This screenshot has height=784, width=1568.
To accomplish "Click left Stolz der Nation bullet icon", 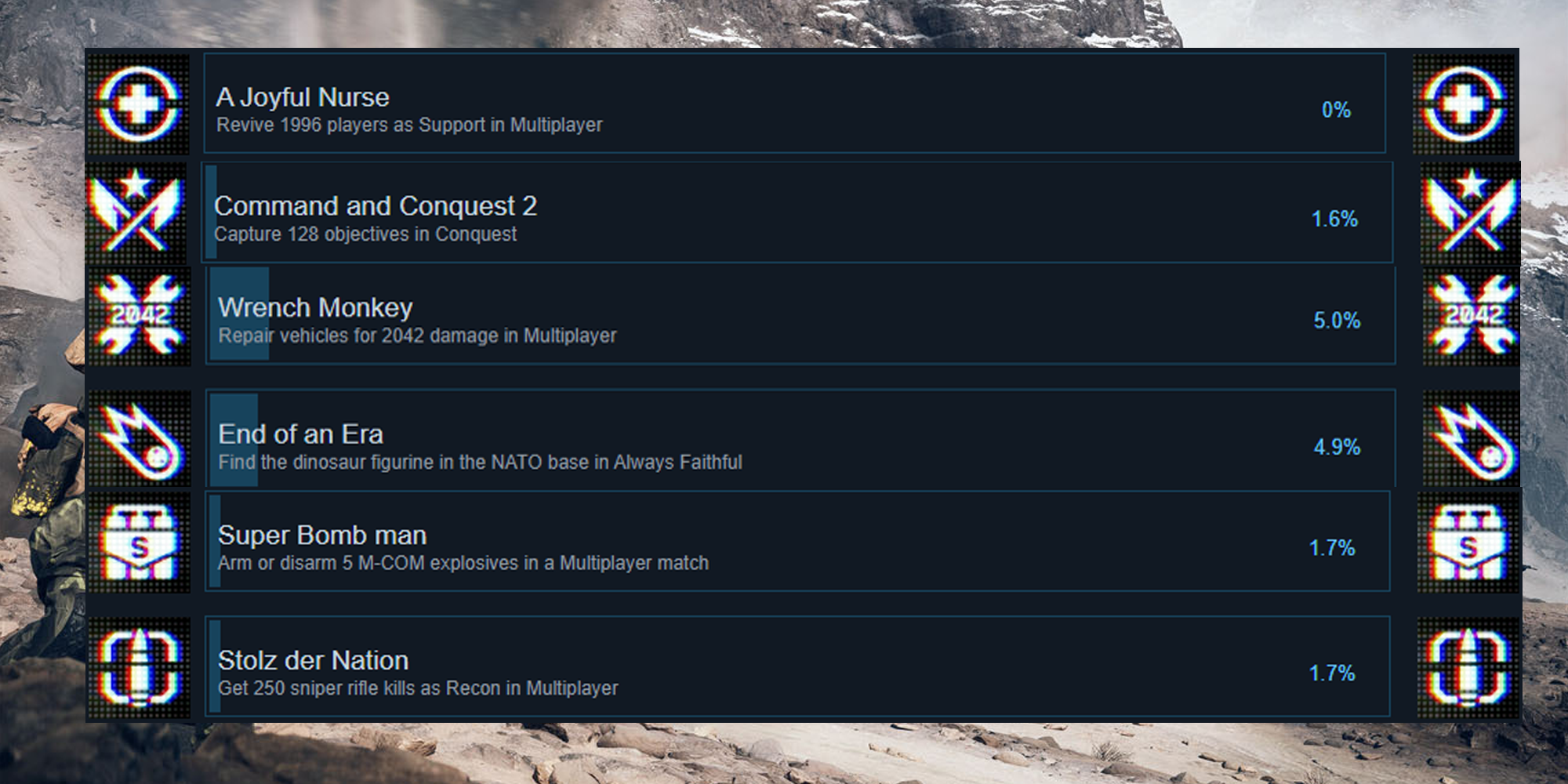I will click(139, 667).
